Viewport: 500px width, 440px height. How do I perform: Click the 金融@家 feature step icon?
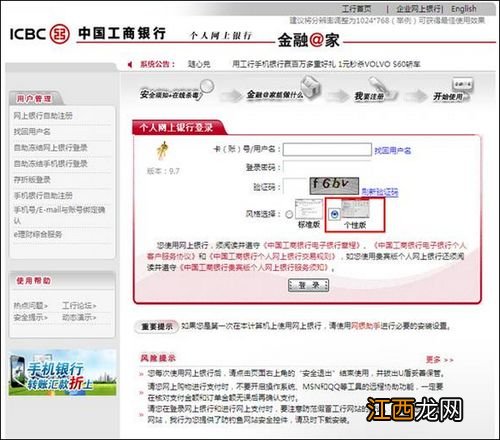pyautogui.click(x=310, y=87)
